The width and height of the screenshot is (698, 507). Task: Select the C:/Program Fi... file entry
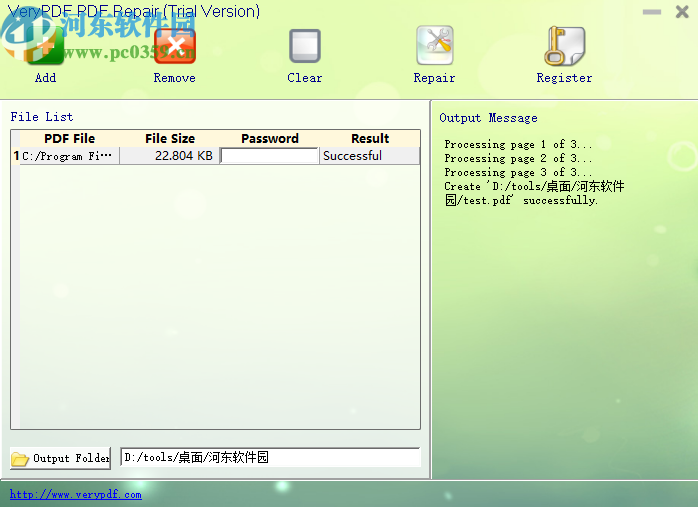69,156
